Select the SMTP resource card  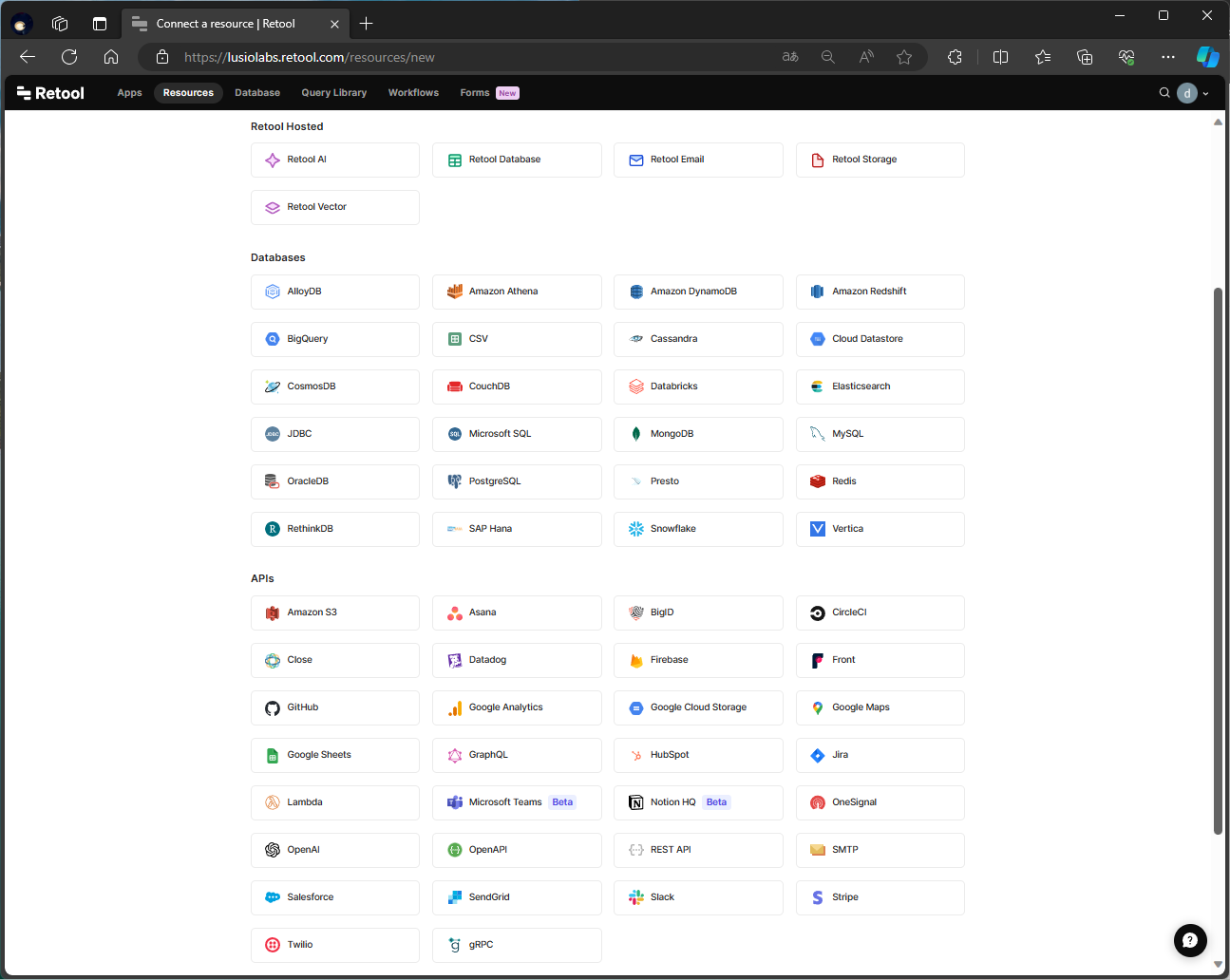(880, 850)
